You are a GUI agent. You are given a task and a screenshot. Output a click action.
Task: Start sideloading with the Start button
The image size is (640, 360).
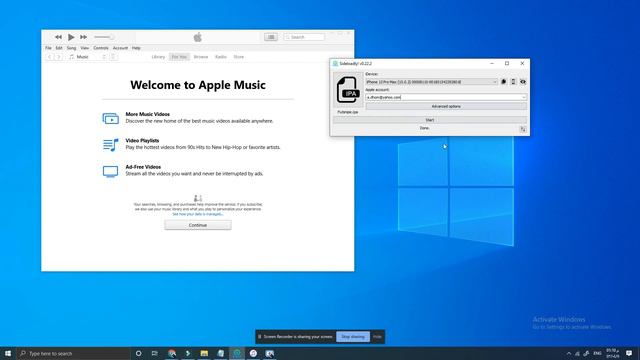coord(430,120)
